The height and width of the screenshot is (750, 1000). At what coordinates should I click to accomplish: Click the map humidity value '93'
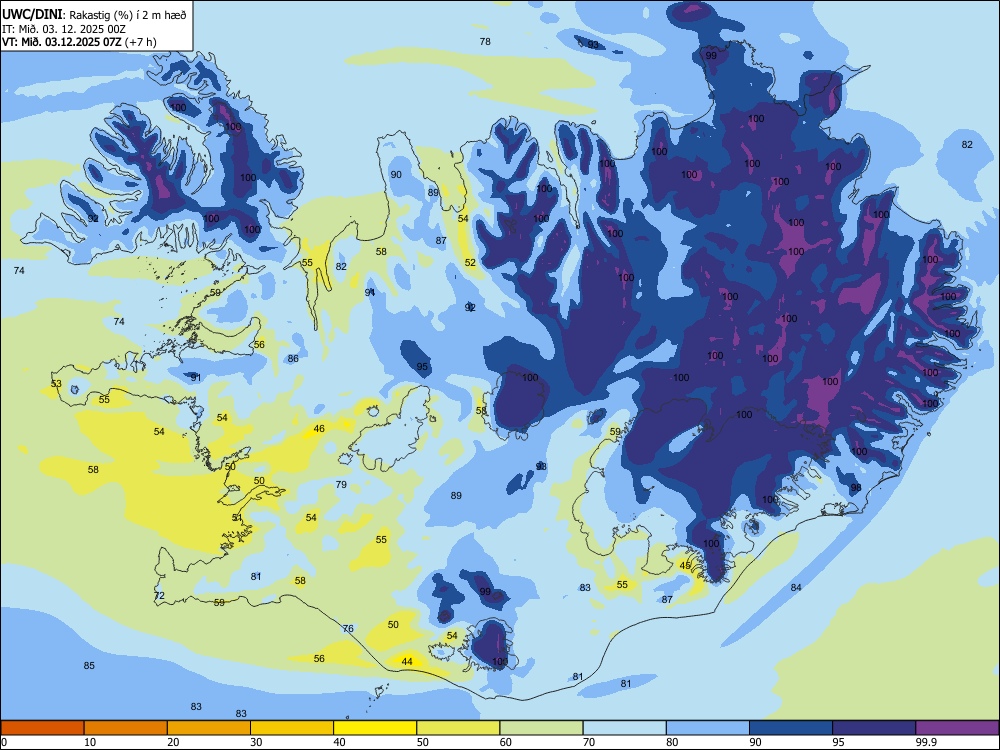click(593, 45)
